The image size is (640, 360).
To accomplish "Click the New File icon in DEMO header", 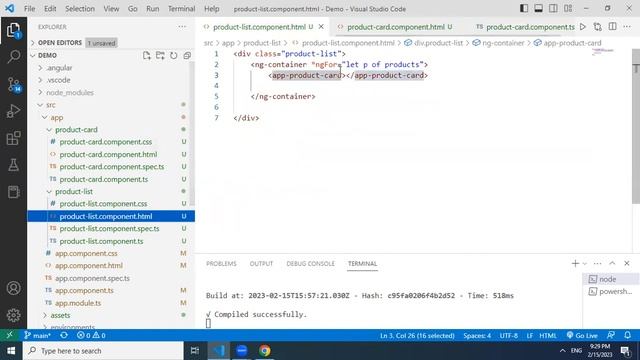I will point(147,56).
